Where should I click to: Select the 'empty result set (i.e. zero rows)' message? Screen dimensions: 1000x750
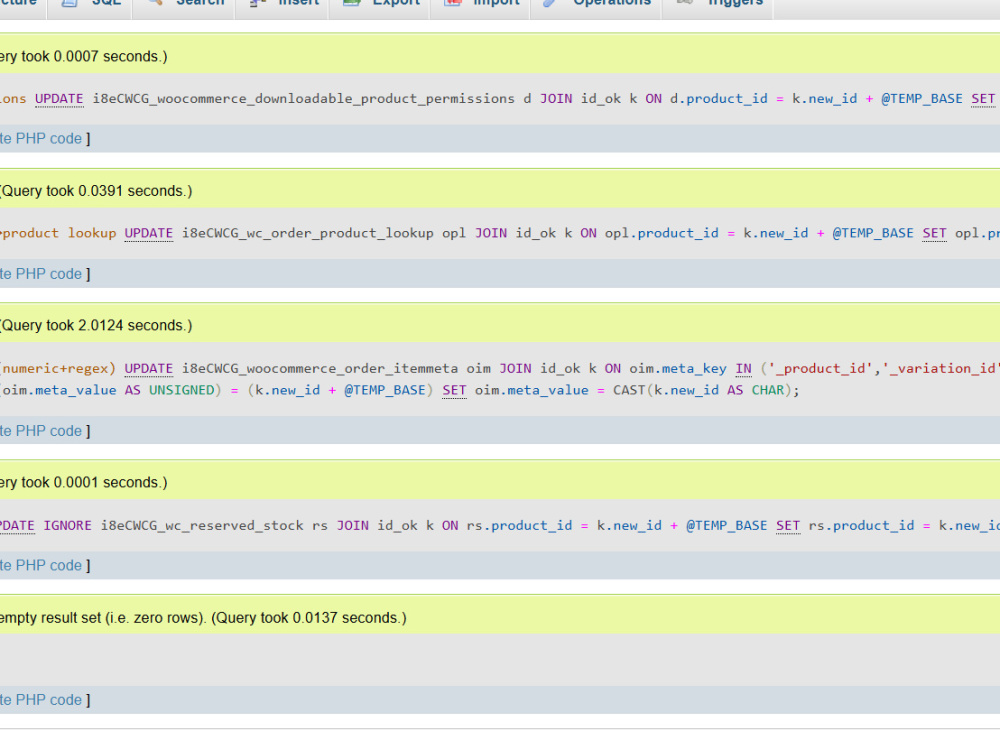103,617
